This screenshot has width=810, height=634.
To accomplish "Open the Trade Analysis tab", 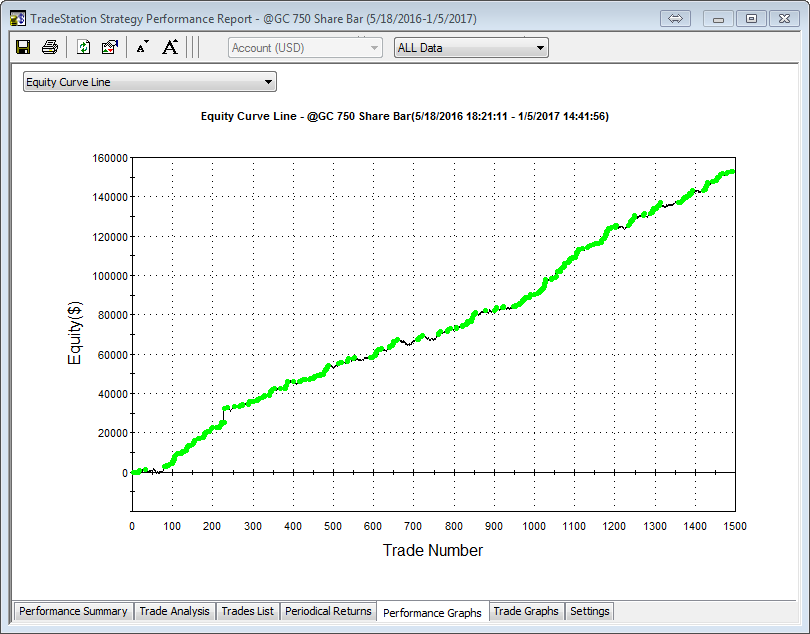I will 174,611.
